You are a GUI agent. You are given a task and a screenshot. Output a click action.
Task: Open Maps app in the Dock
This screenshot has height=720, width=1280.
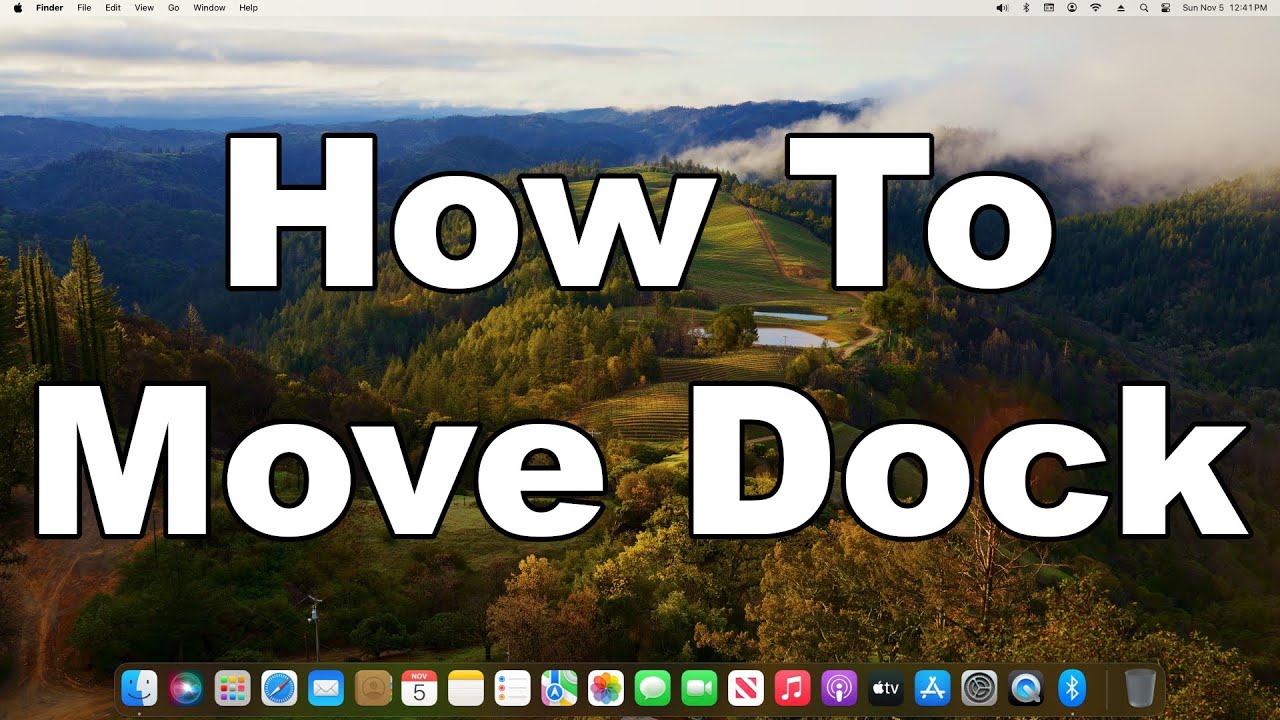pos(559,688)
